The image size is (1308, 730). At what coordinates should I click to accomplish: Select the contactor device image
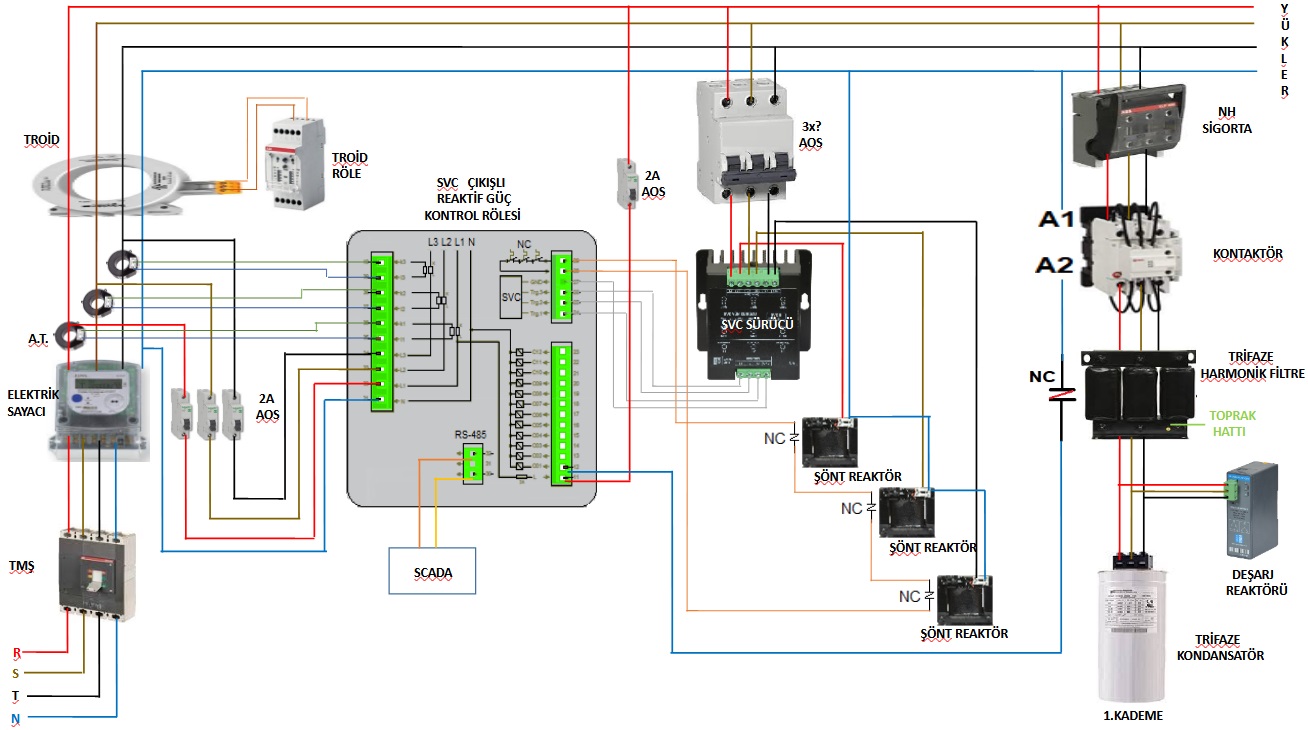coord(1132,257)
